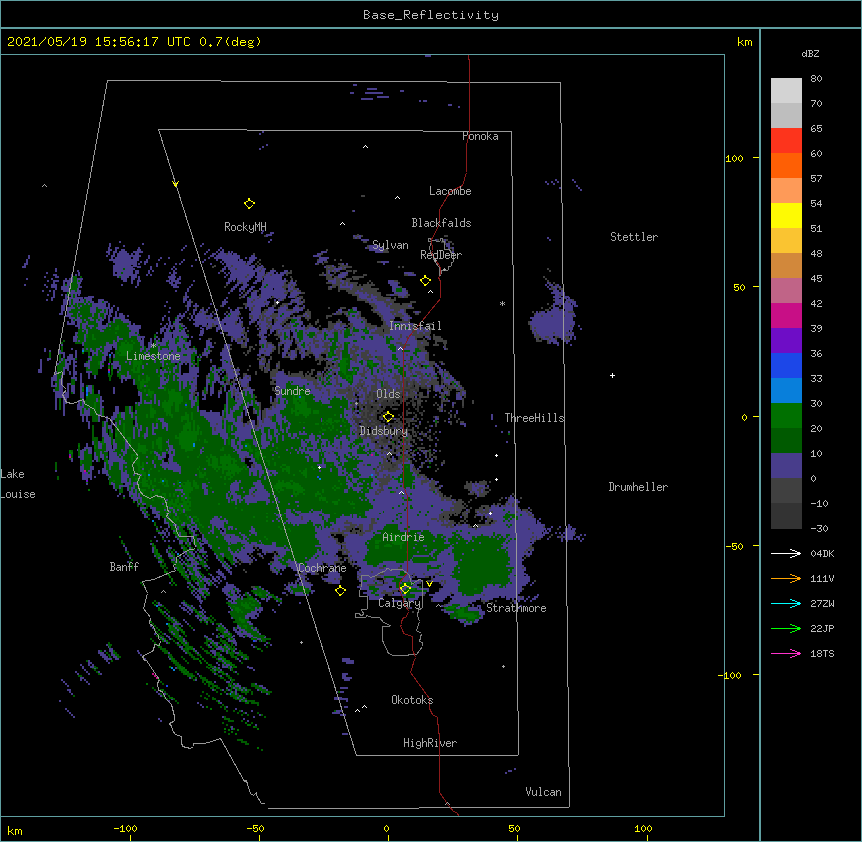Click the white plus marker west of Drumheller

[612, 376]
